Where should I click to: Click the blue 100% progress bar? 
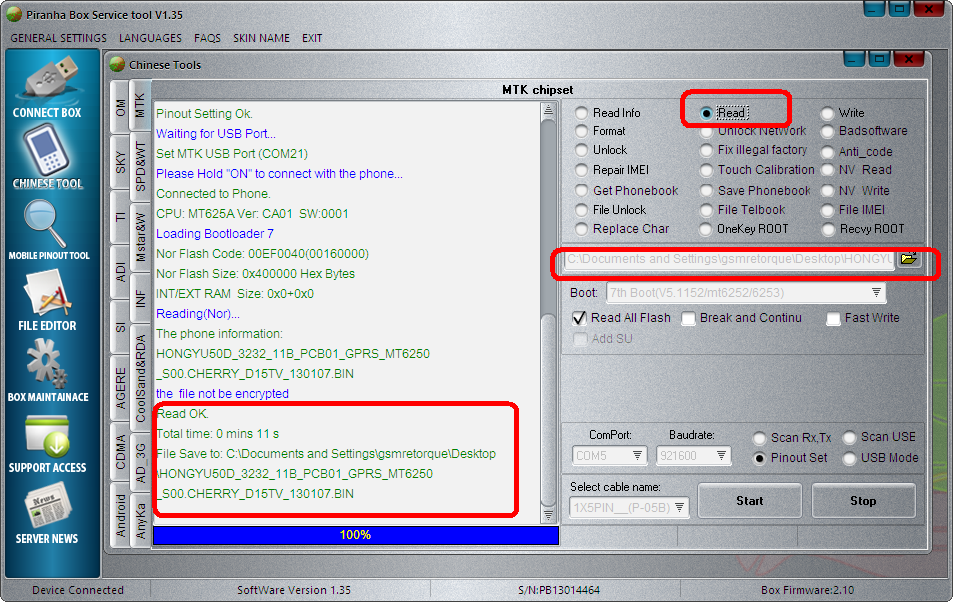(355, 535)
